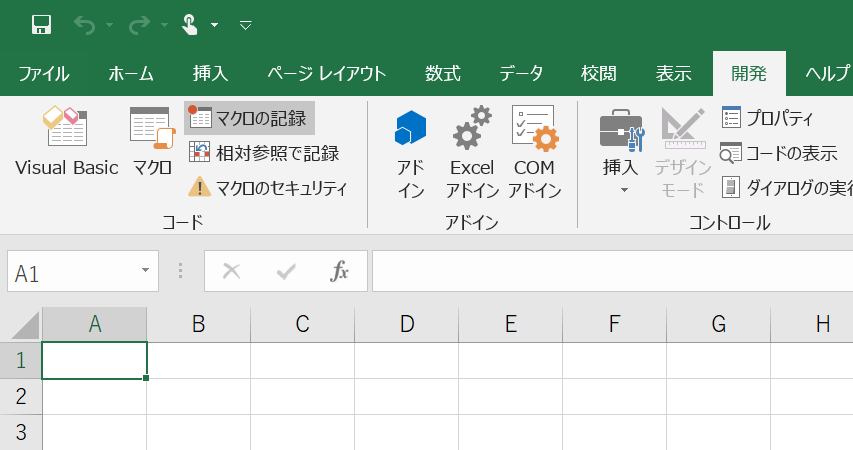Switch to the 挿入 ribbon tab
This screenshot has height=450, width=853.
point(210,73)
